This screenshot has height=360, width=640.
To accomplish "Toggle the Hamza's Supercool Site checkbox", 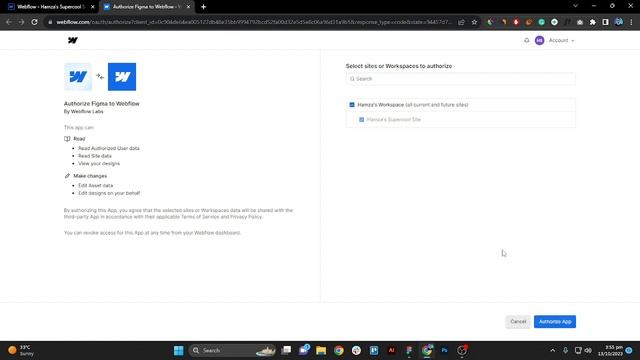I will click(x=361, y=120).
